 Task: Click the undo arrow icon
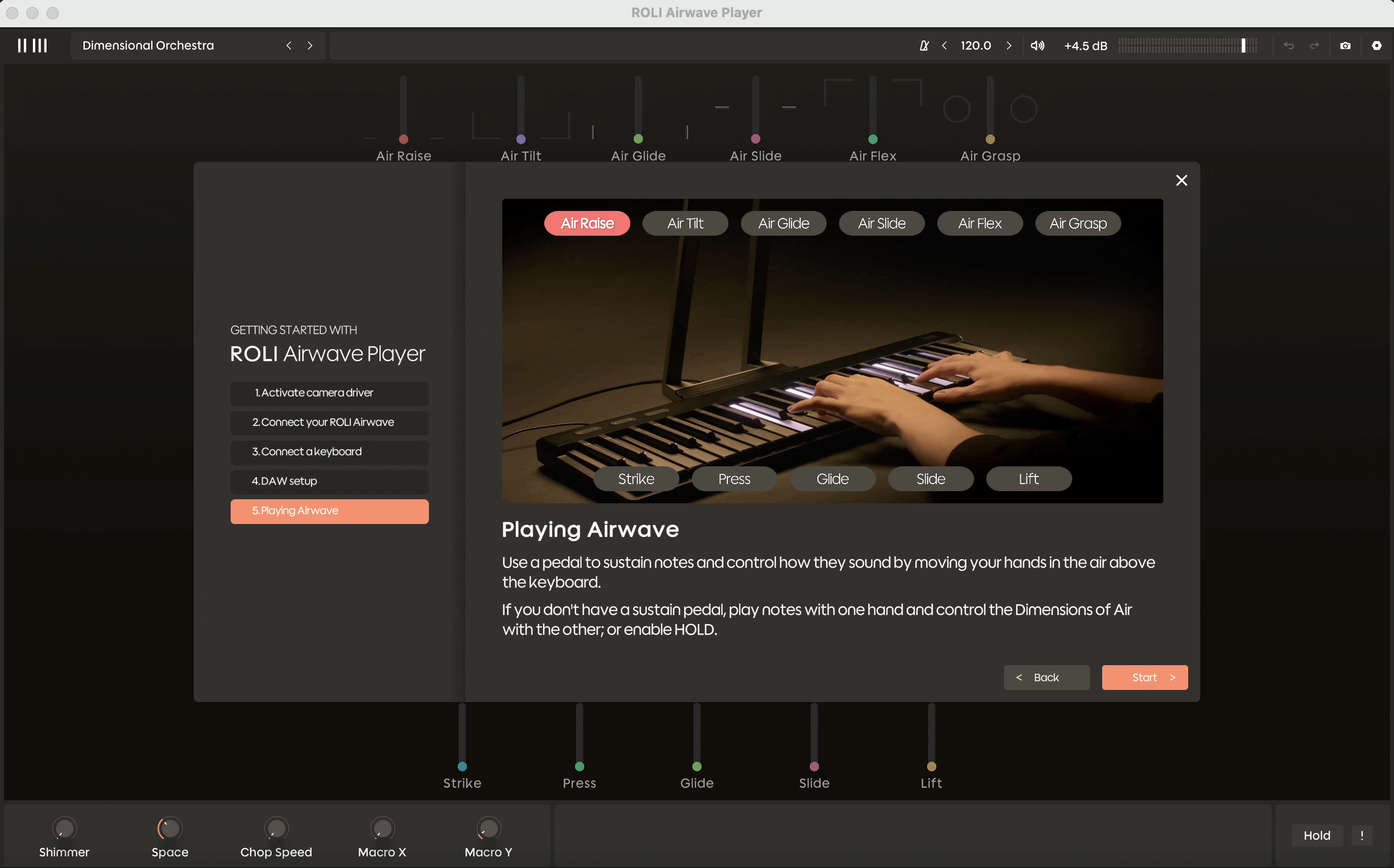(1288, 46)
